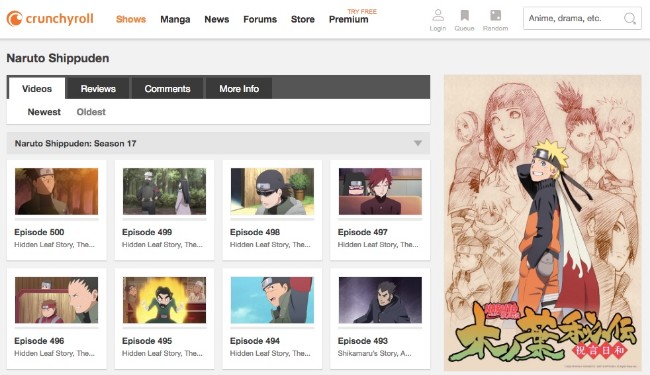Click Hidden Leaf Story subtitle under Episode 497
This screenshot has width=650, height=375.
pyautogui.click(x=378, y=245)
